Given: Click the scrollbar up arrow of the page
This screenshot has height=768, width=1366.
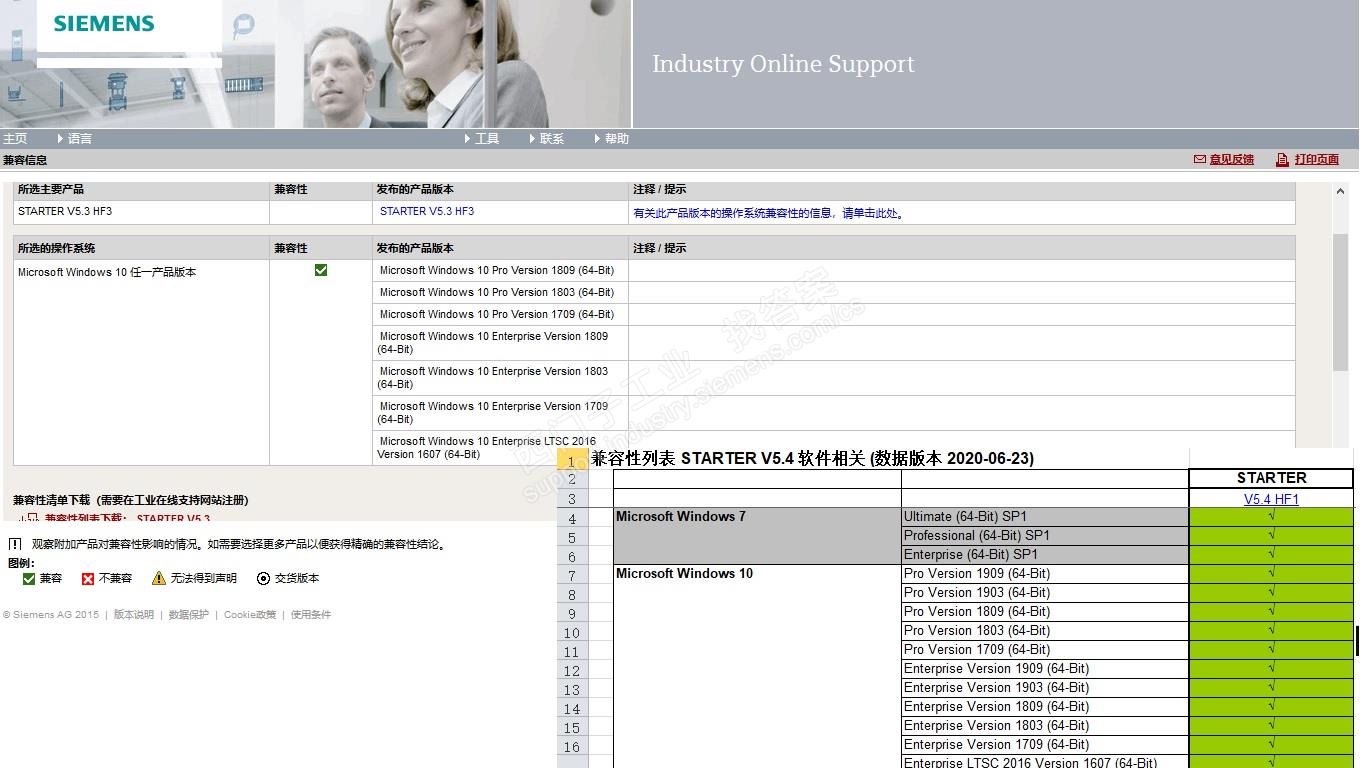Looking at the screenshot, I should (x=1341, y=191).
